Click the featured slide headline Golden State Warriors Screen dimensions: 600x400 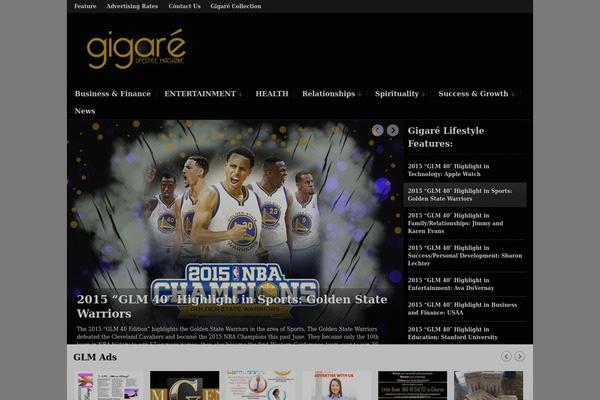pyautogui.click(x=232, y=306)
